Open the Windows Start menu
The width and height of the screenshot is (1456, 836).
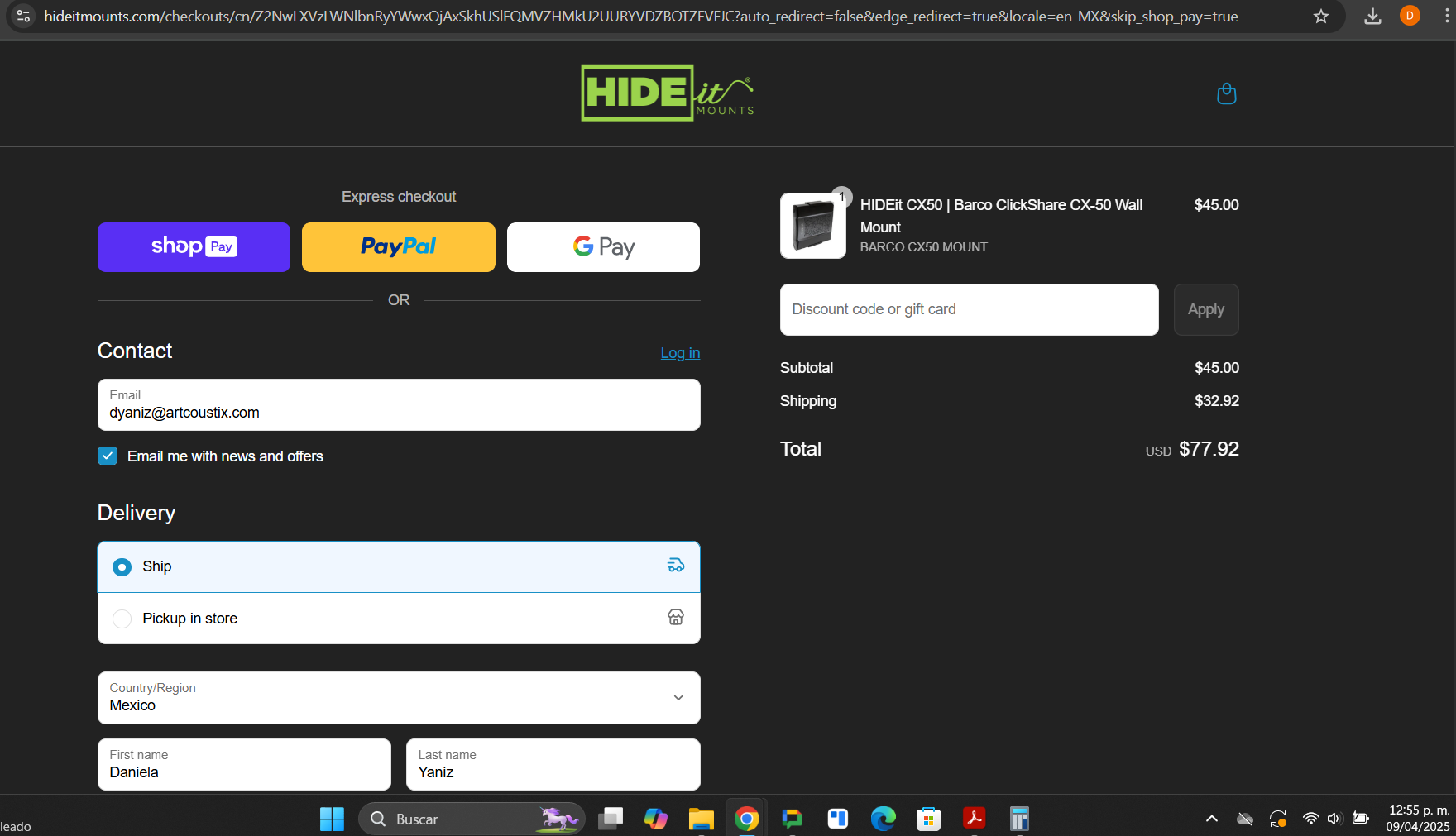tap(332, 819)
